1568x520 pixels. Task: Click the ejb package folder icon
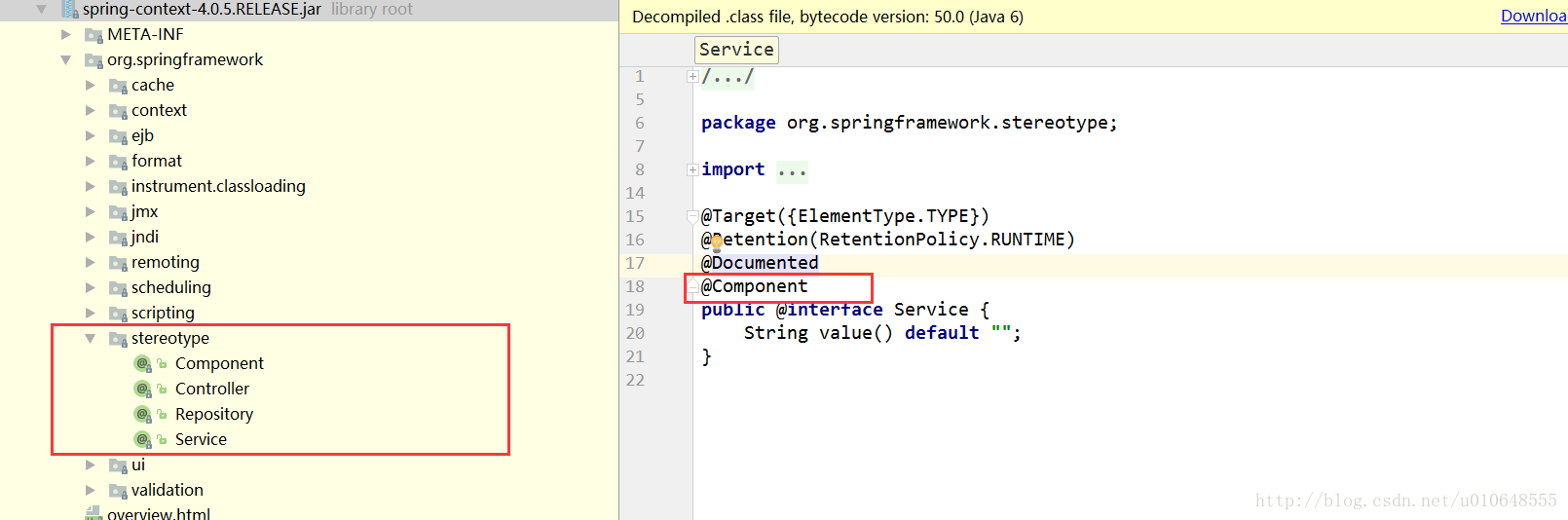(x=118, y=136)
